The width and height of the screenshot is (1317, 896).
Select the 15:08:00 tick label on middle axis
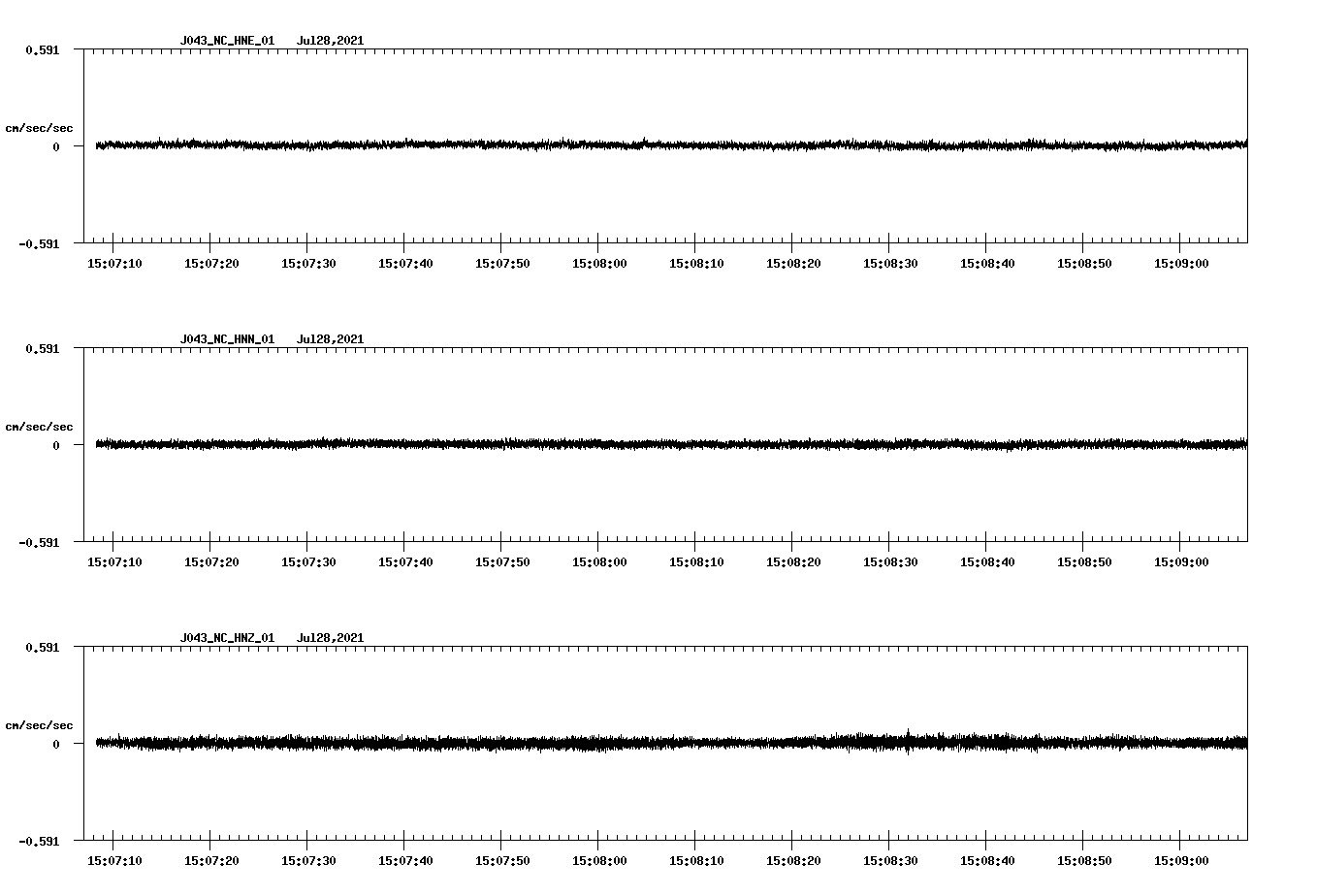601,560
